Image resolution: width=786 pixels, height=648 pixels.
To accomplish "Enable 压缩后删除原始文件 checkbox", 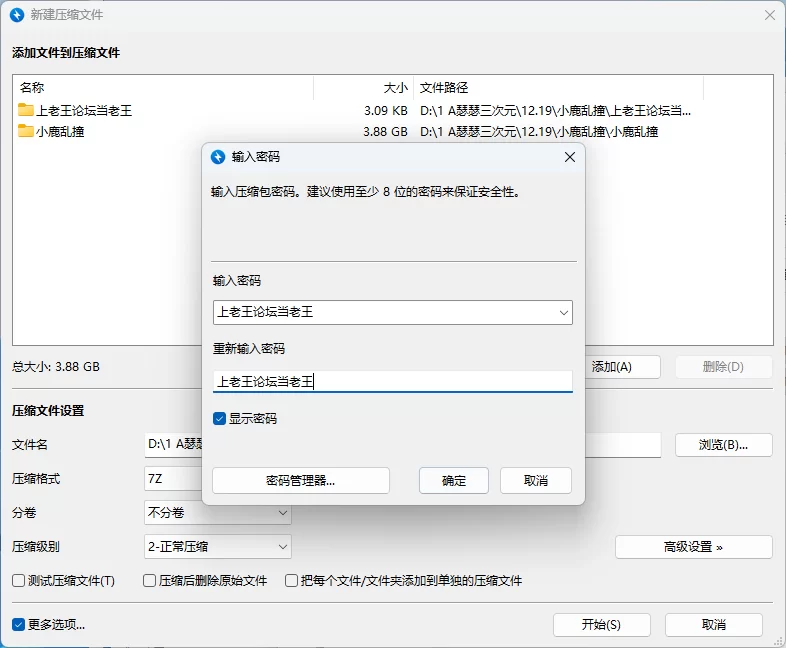I will pyautogui.click(x=149, y=580).
